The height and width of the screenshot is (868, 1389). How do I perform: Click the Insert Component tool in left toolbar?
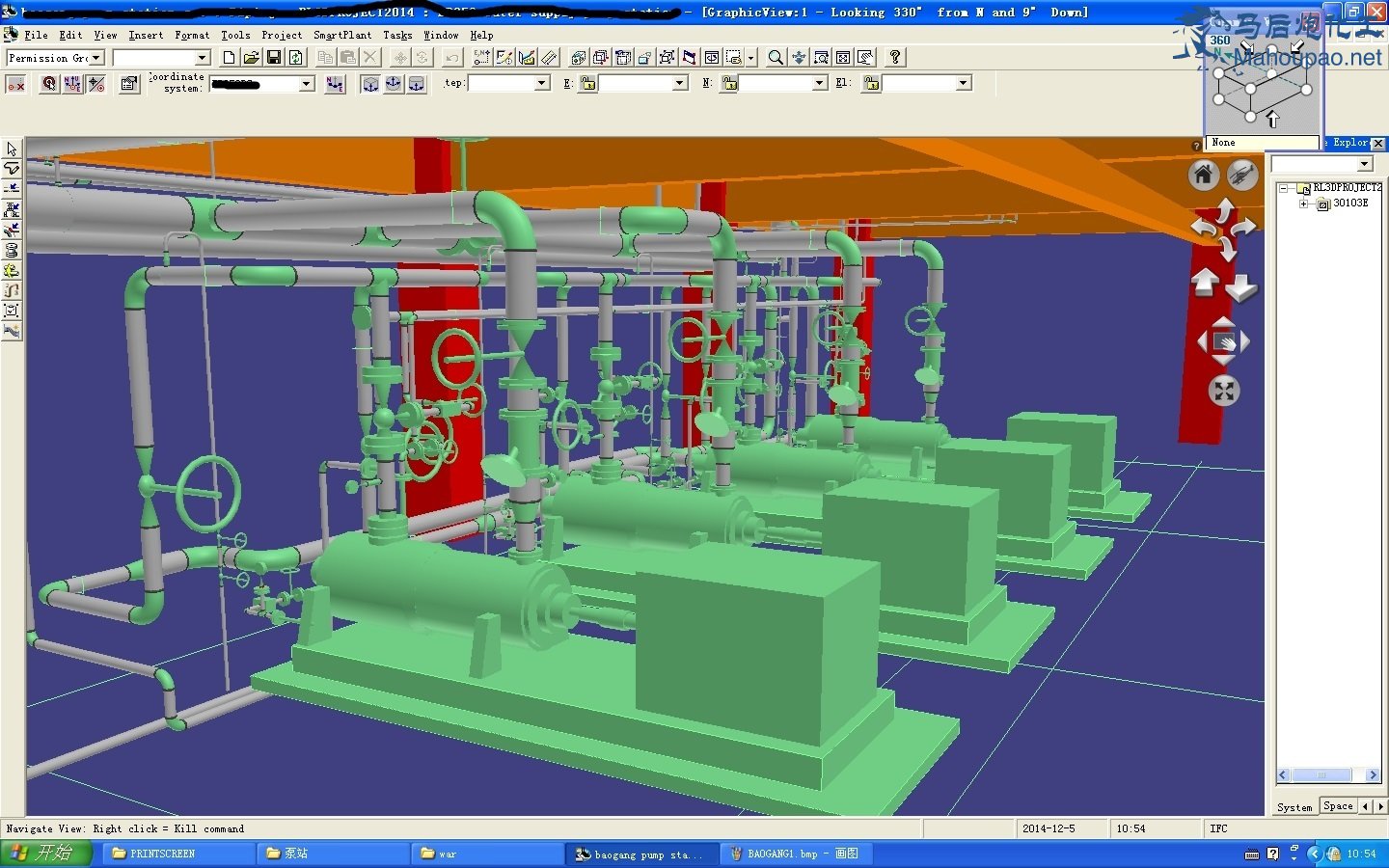12,209
